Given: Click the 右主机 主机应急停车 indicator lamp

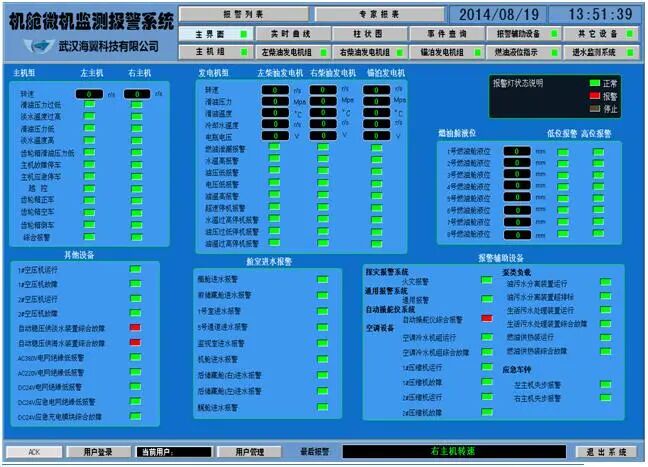Looking at the screenshot, I should (x=137, y=176).
